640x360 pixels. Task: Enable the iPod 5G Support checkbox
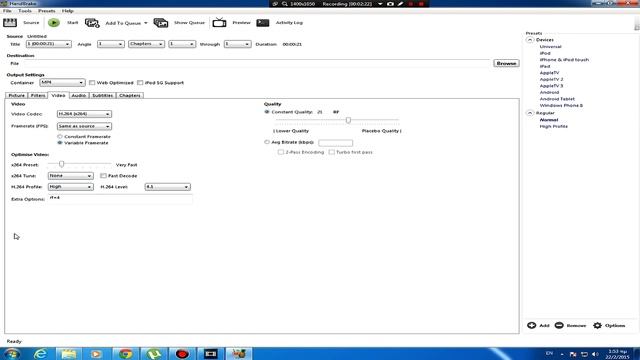140,82
